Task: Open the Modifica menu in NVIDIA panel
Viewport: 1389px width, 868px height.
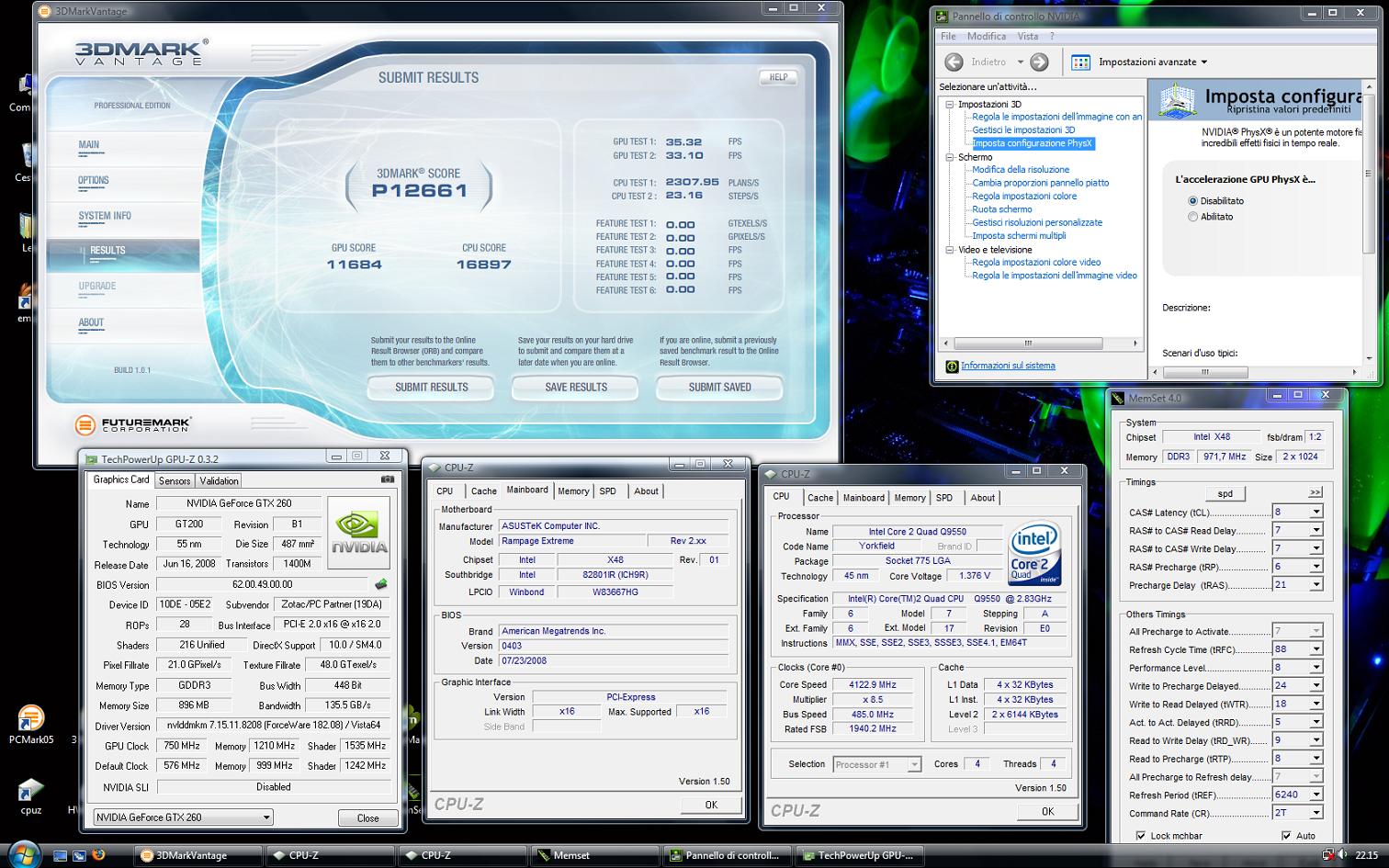Action: [987, 36]
